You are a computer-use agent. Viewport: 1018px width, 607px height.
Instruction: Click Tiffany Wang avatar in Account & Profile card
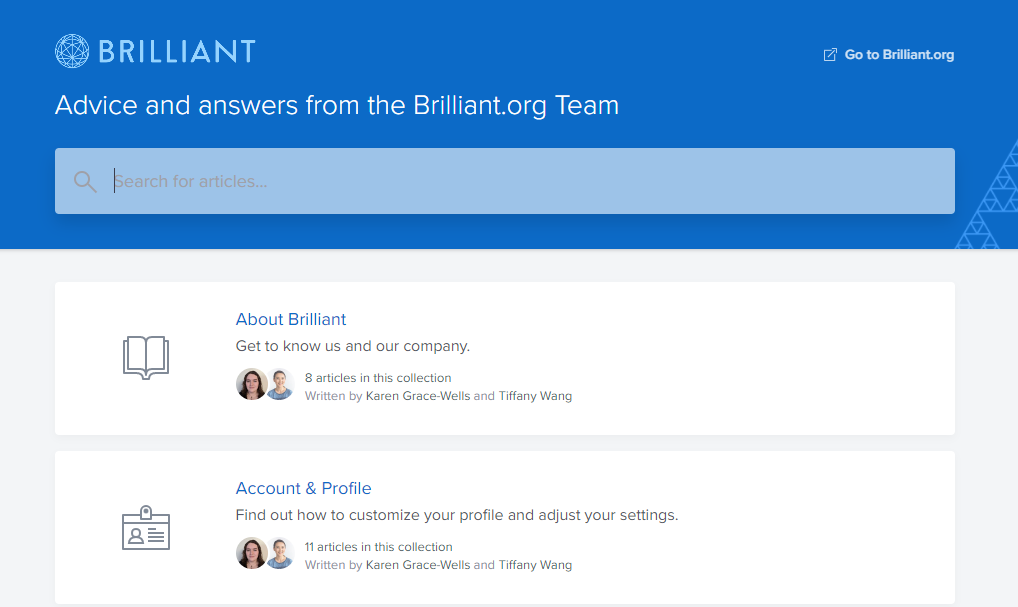click(280, 553)
